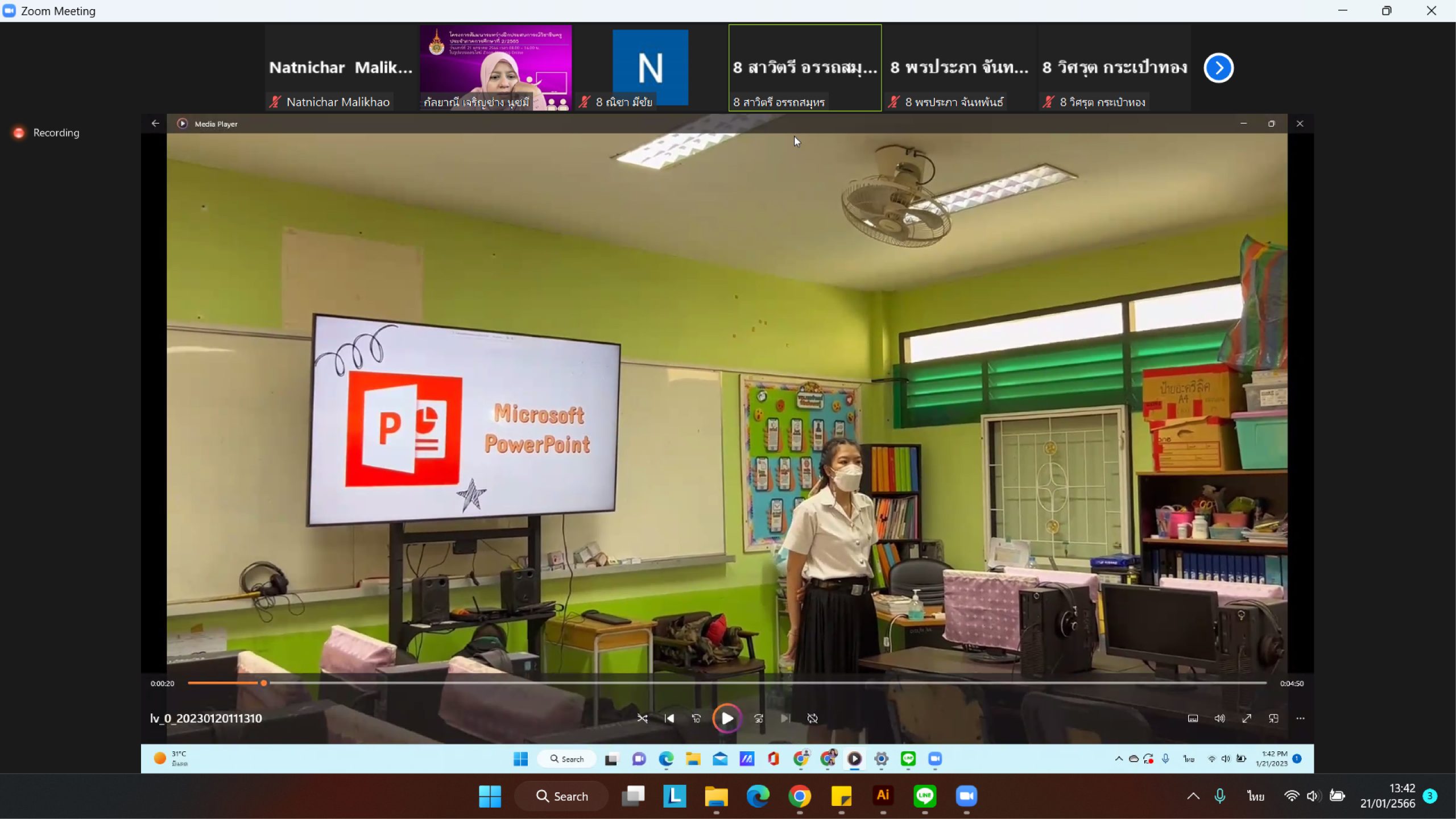Click Start button in shared screen taskbar
The image size is (1456, 819).
(x=520, y=759)
